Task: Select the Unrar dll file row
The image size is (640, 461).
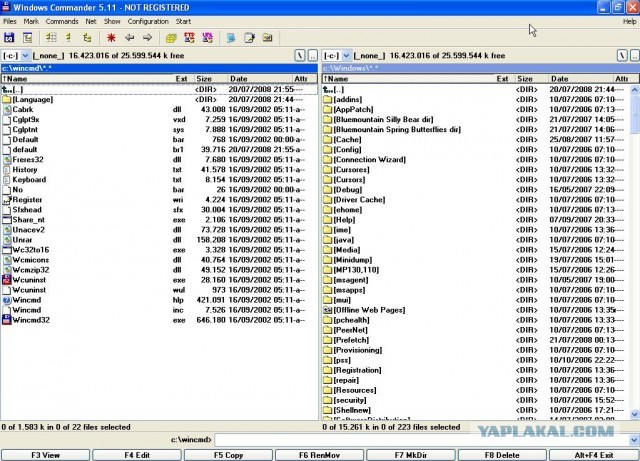Action: 159,240
